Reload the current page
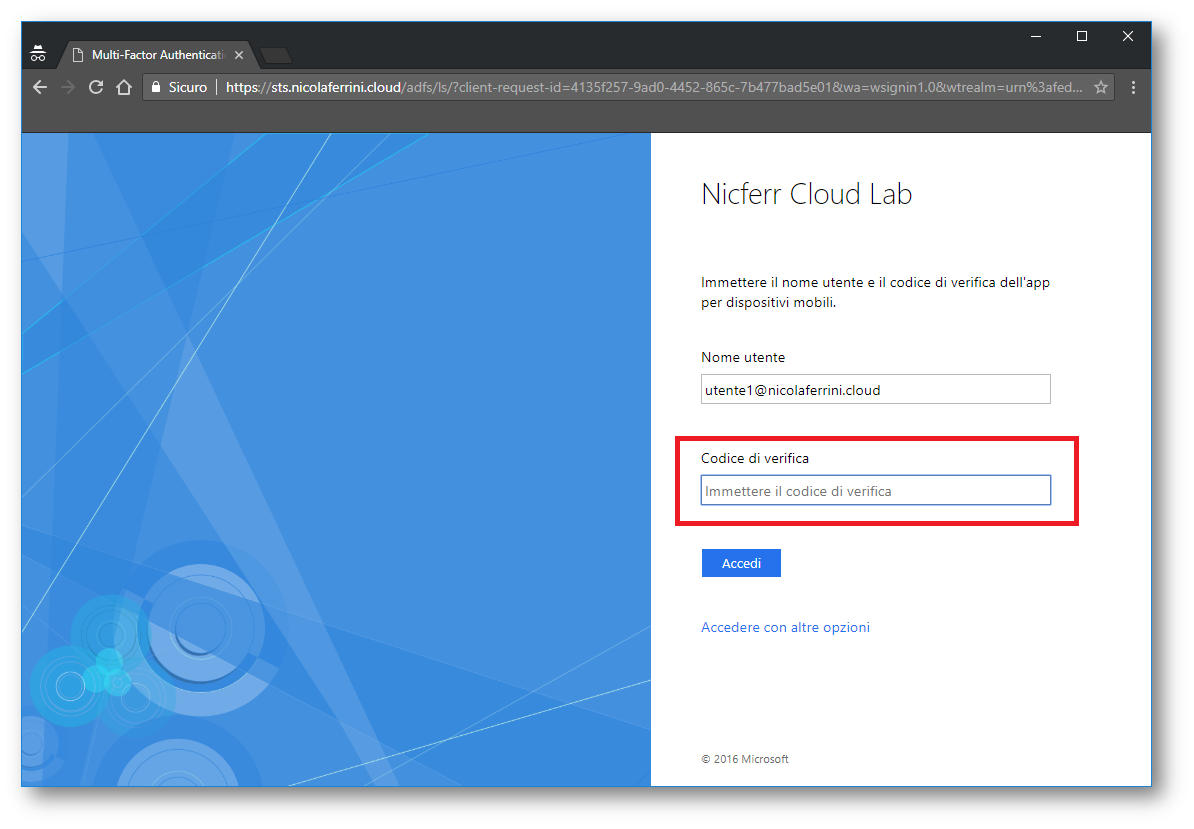 click(96, 87)
